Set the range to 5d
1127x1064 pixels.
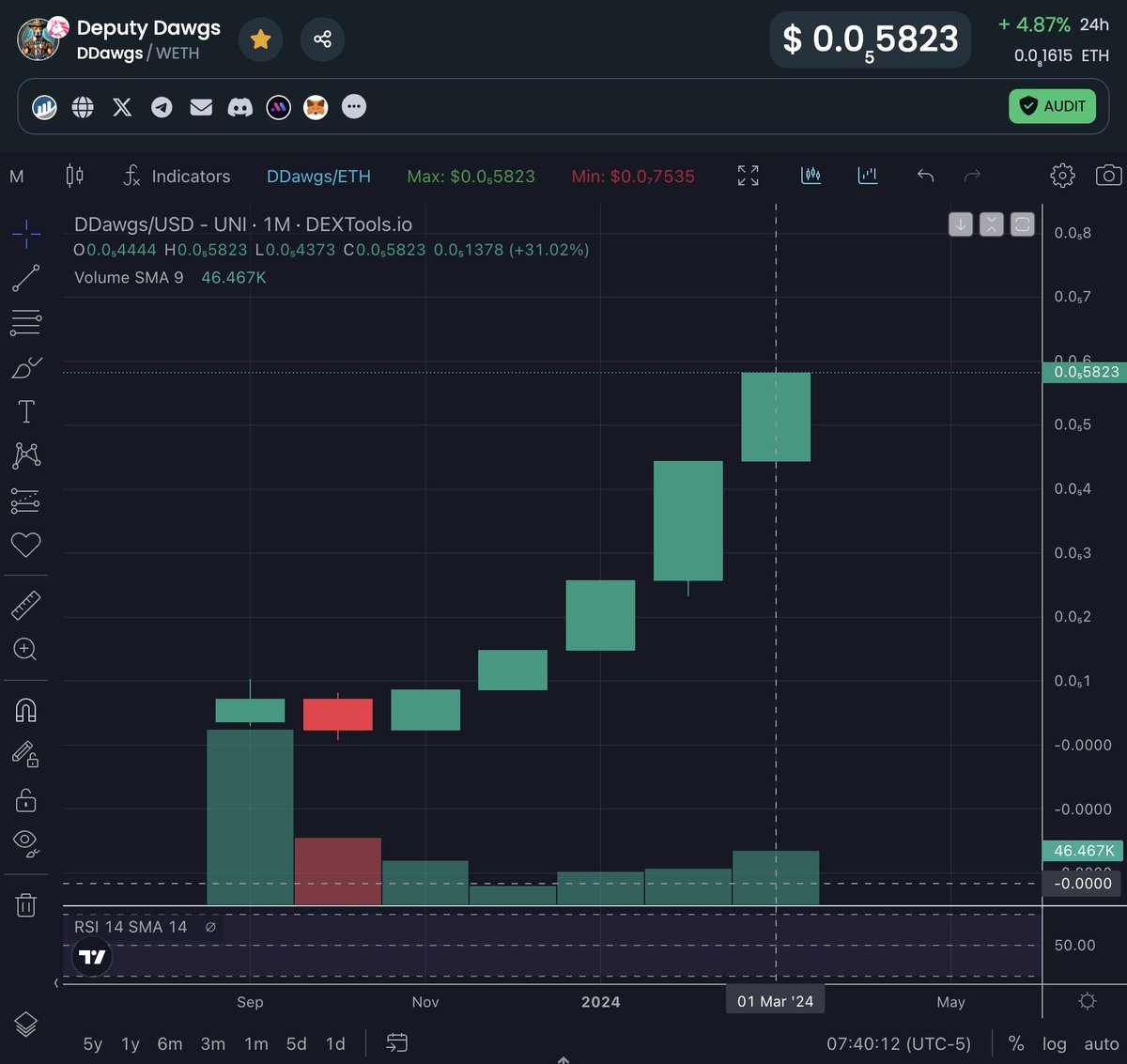coord(297,1044)
